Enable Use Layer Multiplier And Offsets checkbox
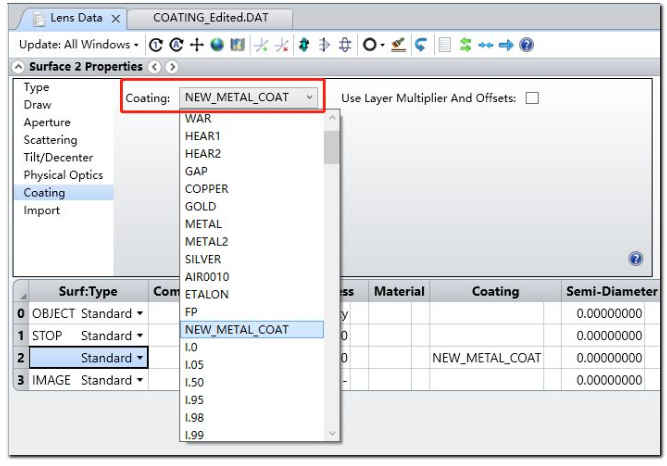 tap(532, 98)
